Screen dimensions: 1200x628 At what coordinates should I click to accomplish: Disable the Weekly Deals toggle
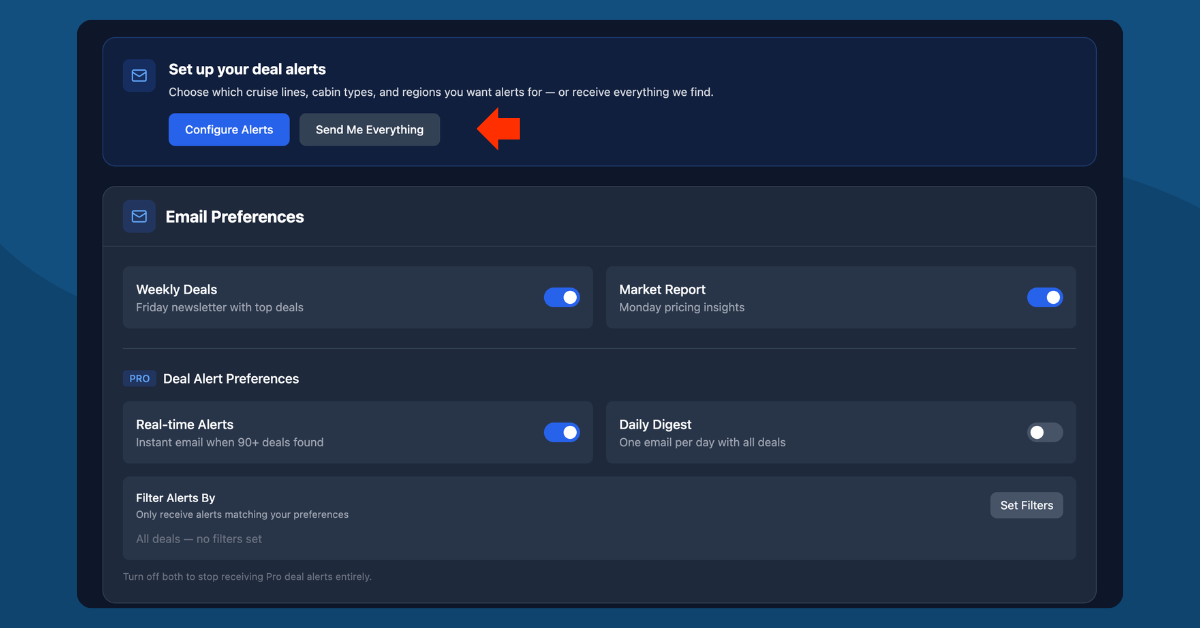click(562, 297)
